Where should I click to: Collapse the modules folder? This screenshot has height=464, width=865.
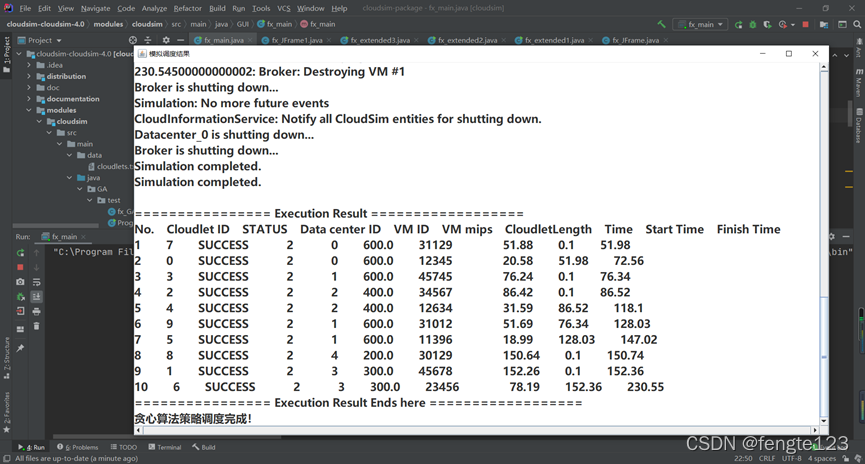29,110
